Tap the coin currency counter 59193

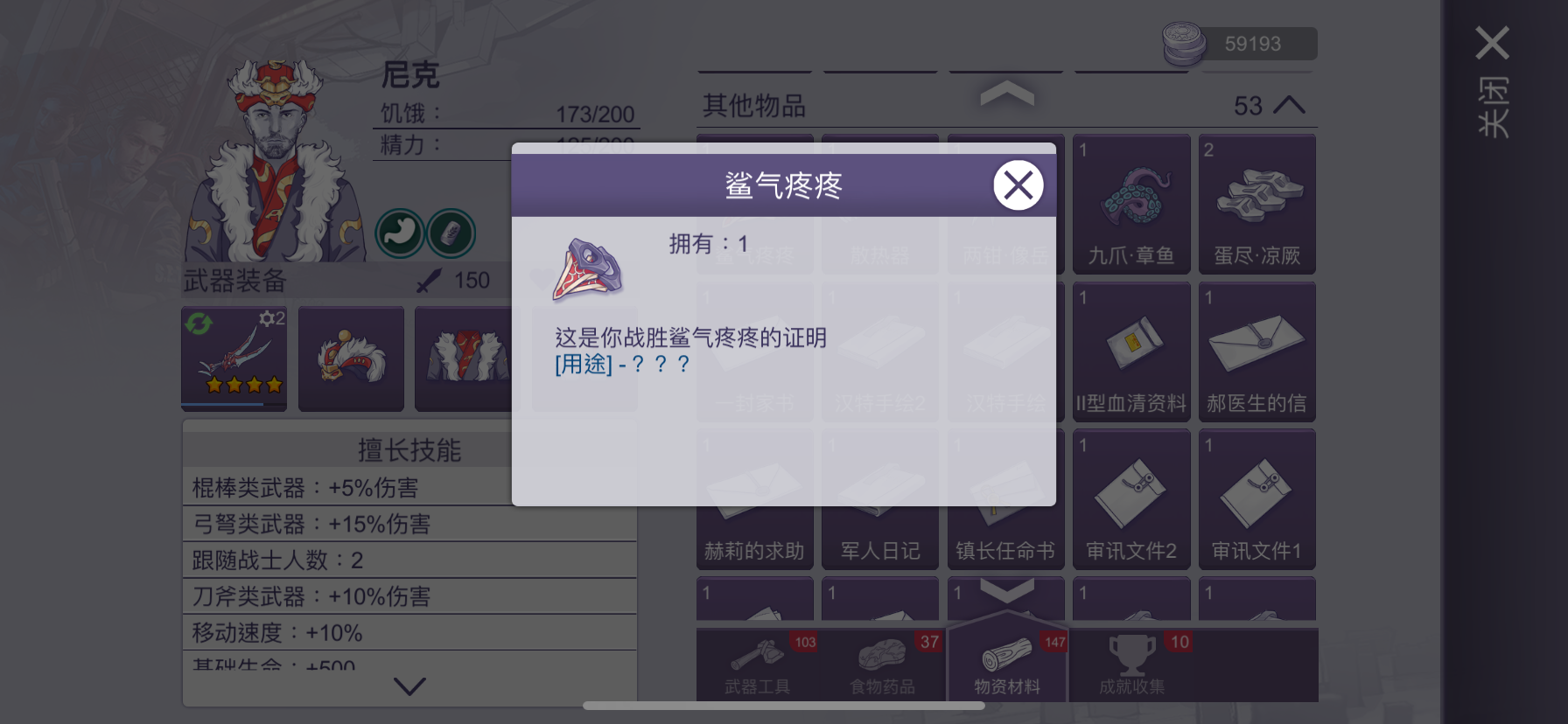1241,44
